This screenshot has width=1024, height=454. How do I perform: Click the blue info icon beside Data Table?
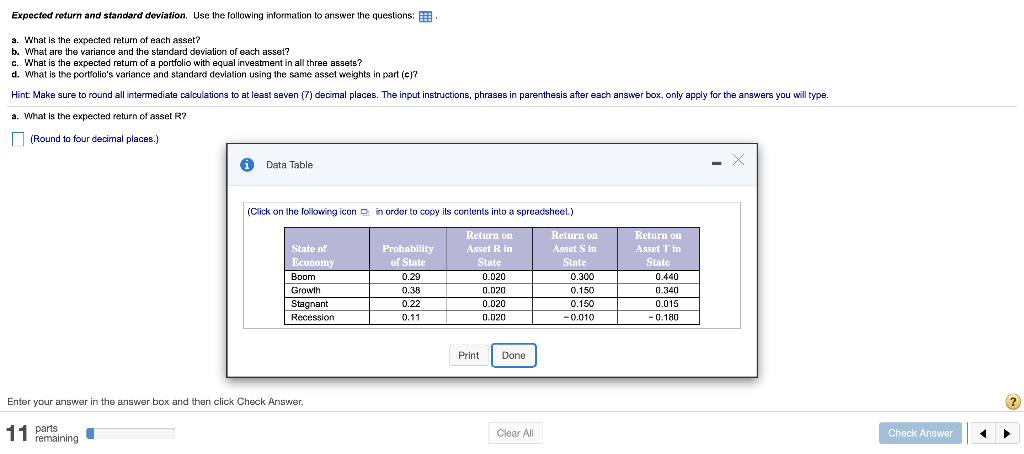(247, 165)
